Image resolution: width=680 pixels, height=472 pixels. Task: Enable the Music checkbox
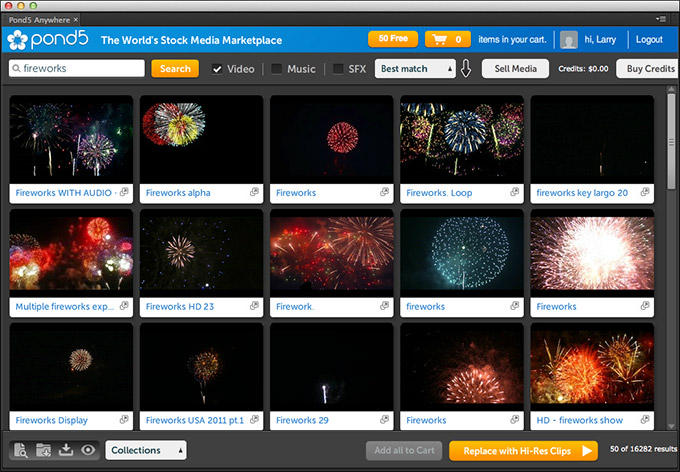(277, 69)
